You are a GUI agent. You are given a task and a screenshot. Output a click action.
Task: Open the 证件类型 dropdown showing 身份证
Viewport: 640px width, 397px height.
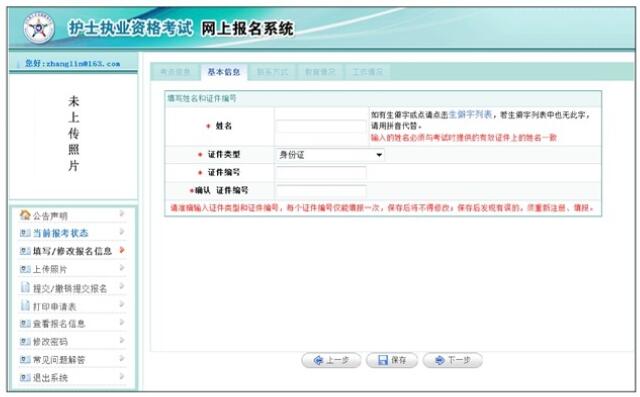point(330,155)
